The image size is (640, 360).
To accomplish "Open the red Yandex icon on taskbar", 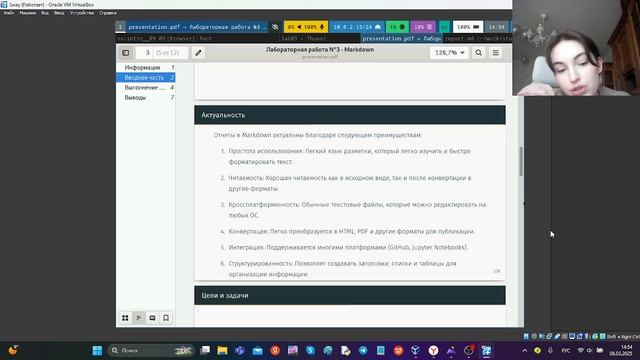I will 275,351.
